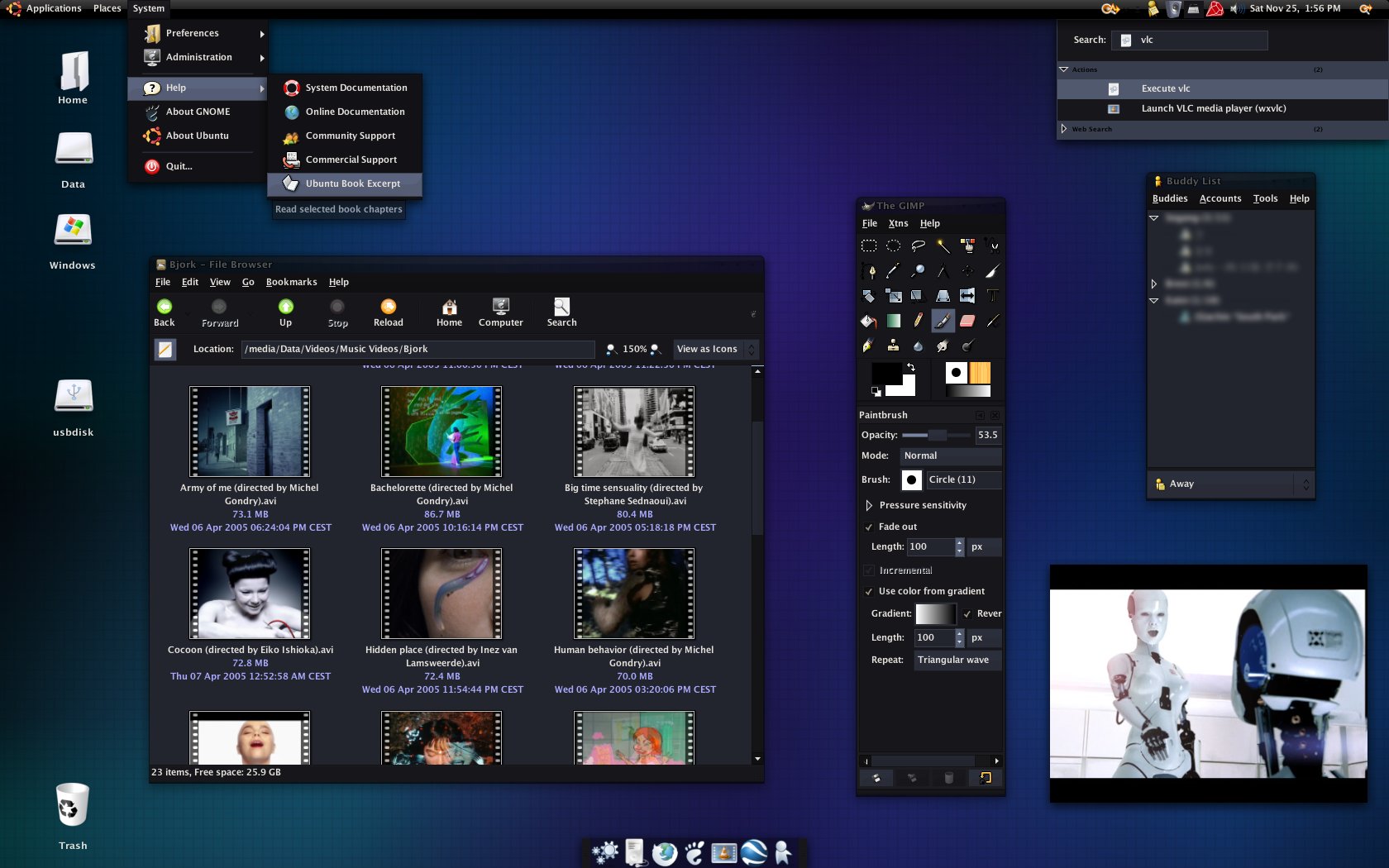
Task: Choose the Clone stamp tool
Action: pyautogui.click(x=894, y=346)
